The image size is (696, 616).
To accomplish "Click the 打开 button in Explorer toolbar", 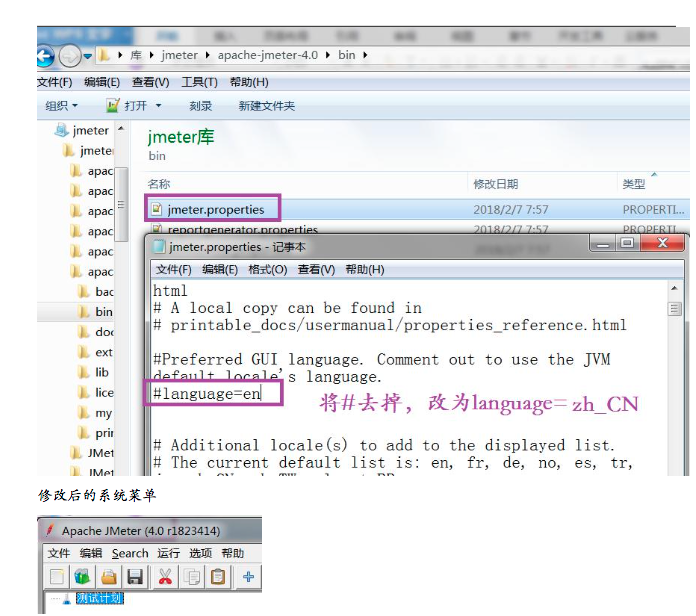I will (x=127, y=106).
